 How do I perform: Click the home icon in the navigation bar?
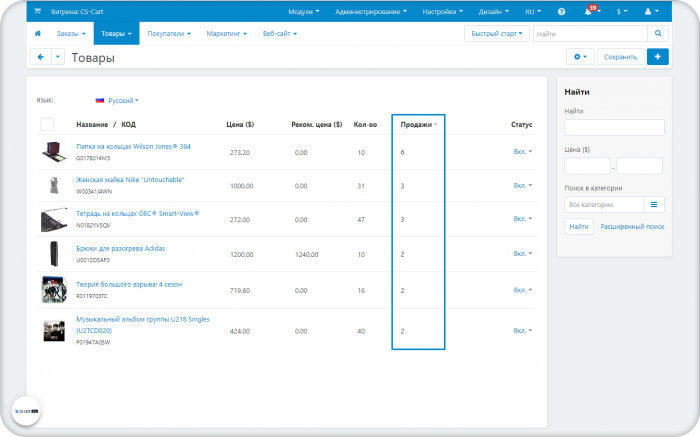coord(38,33)
